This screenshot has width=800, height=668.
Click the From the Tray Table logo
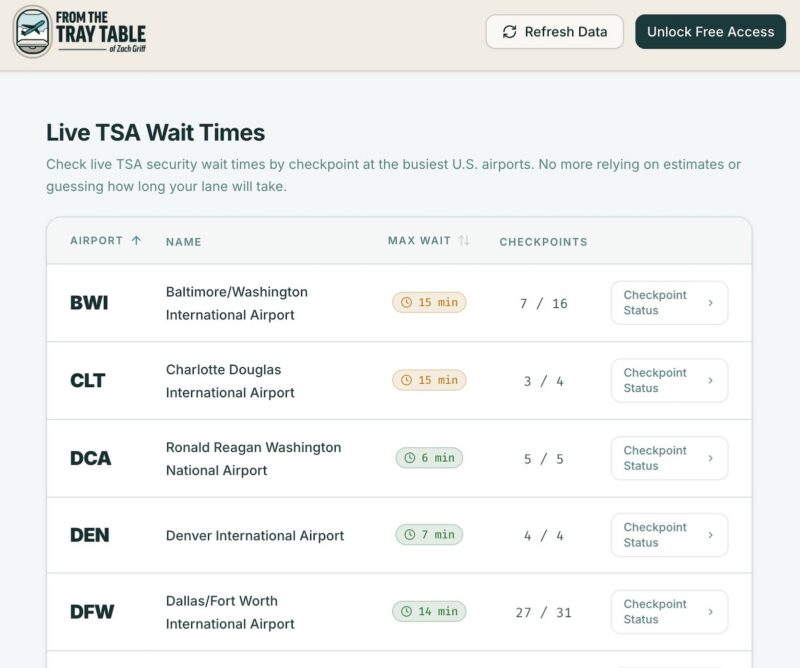pyautogui.click(x=80, y=32)
